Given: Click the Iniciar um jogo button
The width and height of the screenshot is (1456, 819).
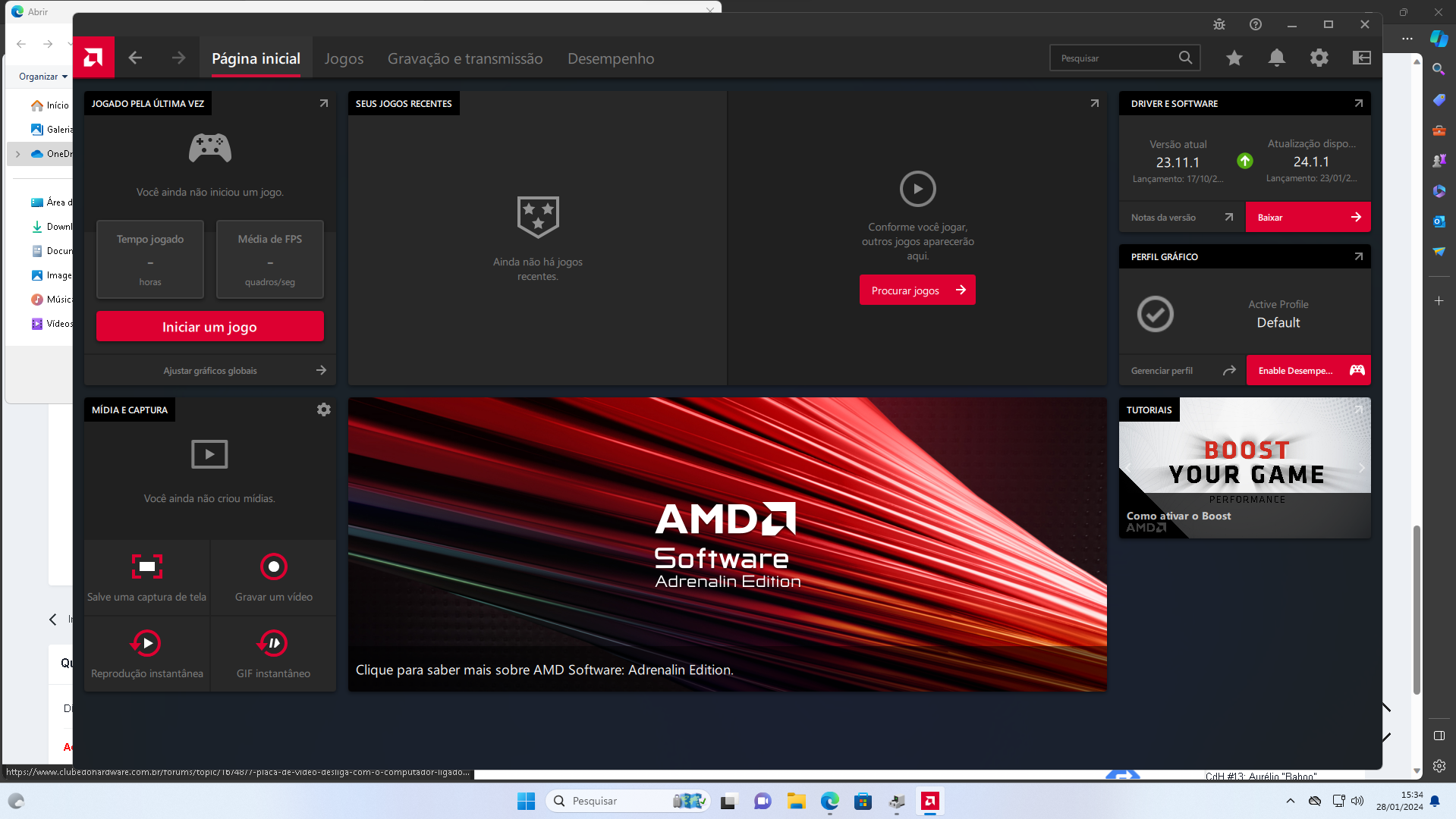Looking at the screenshot, I should 210,327.
